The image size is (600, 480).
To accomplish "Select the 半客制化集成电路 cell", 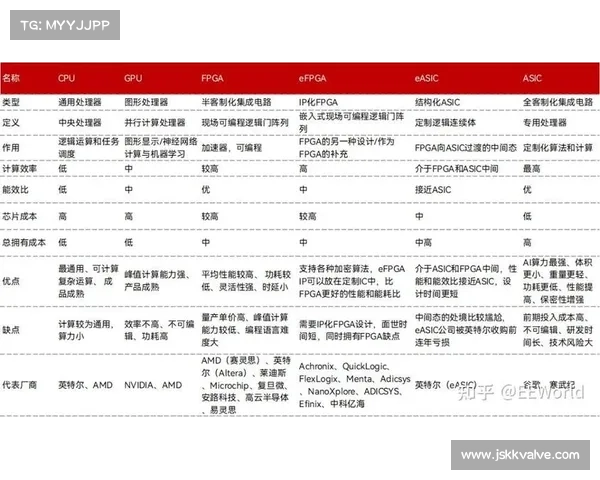I will click(x=239, y=102).
